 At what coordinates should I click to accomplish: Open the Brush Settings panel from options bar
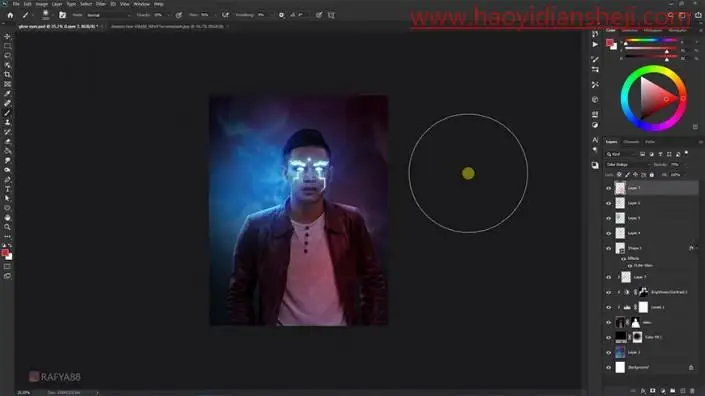click(x=62, y=15)
